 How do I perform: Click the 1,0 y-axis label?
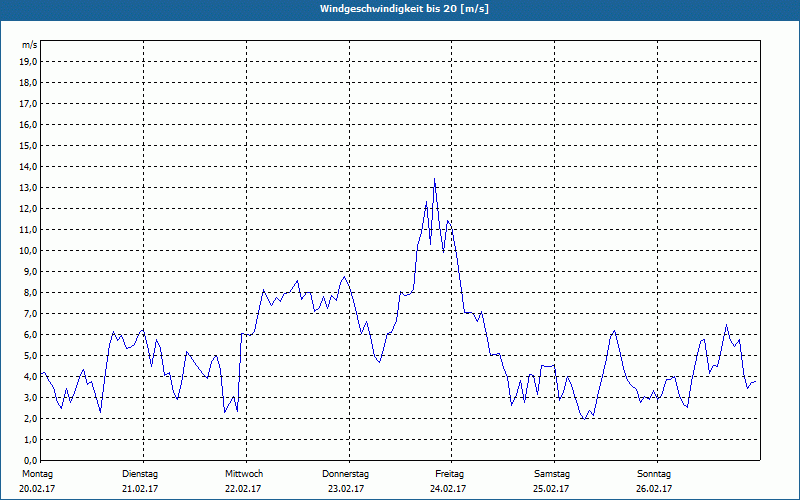coord(30,440)
